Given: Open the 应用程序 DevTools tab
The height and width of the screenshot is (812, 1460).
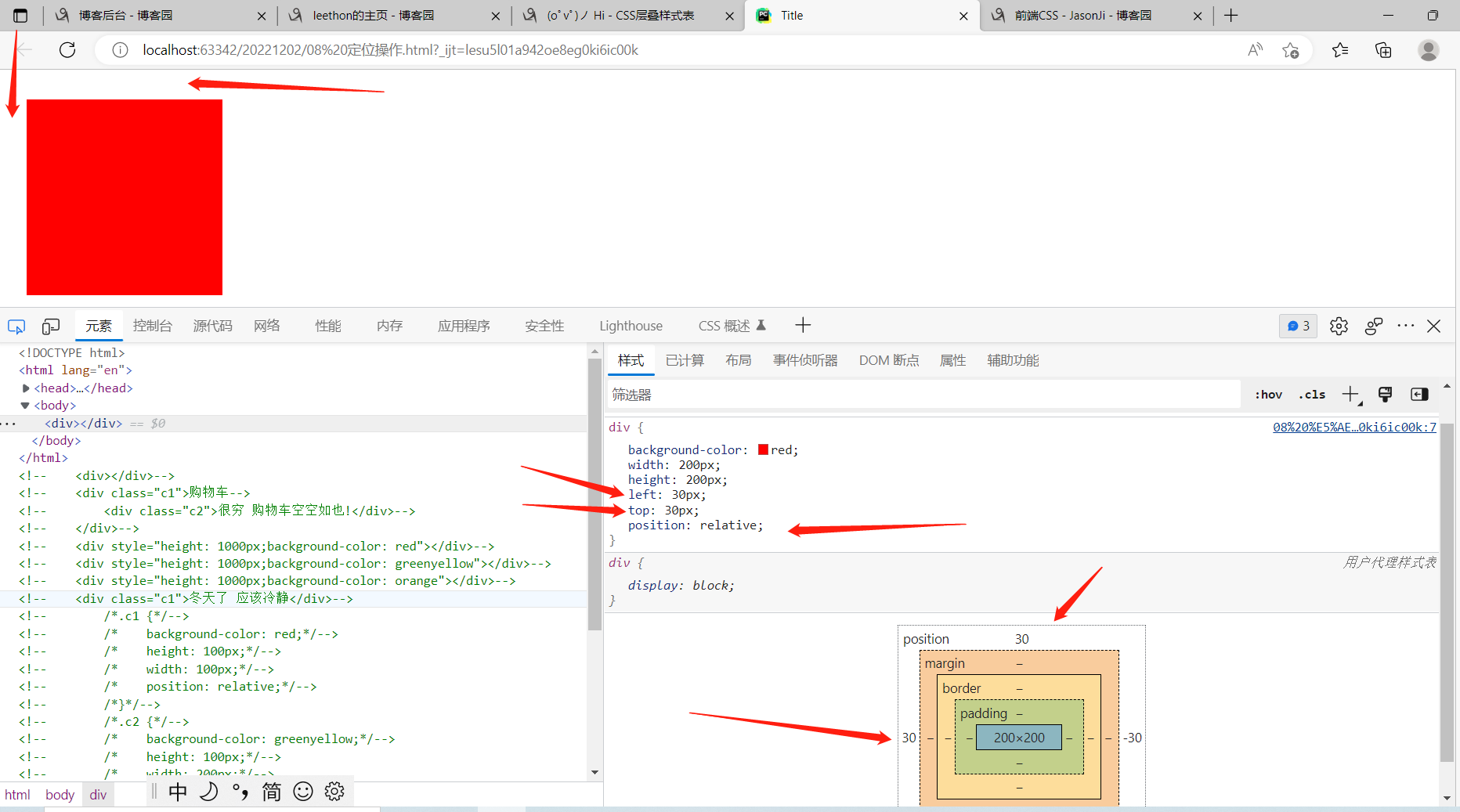Looking at the screenshot, I should [464, 326].
